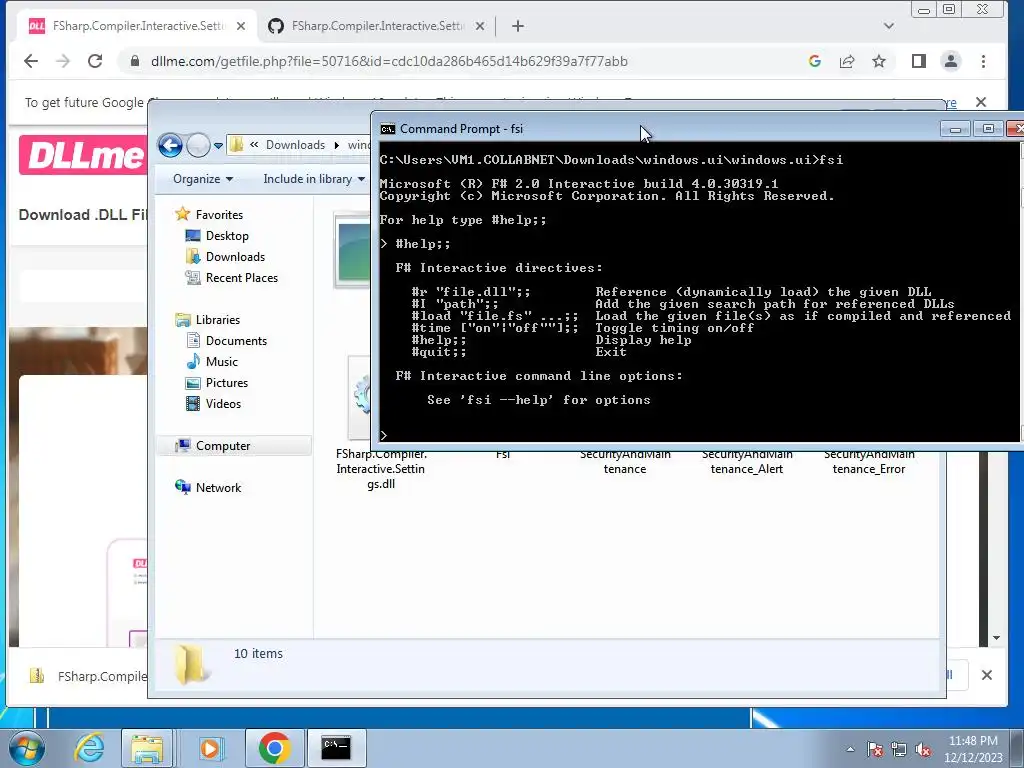Image resolution: width=1024 pixels, height=768 pixels.
Task: Click the fsi prompt input line
Action: tap(699, 435)
